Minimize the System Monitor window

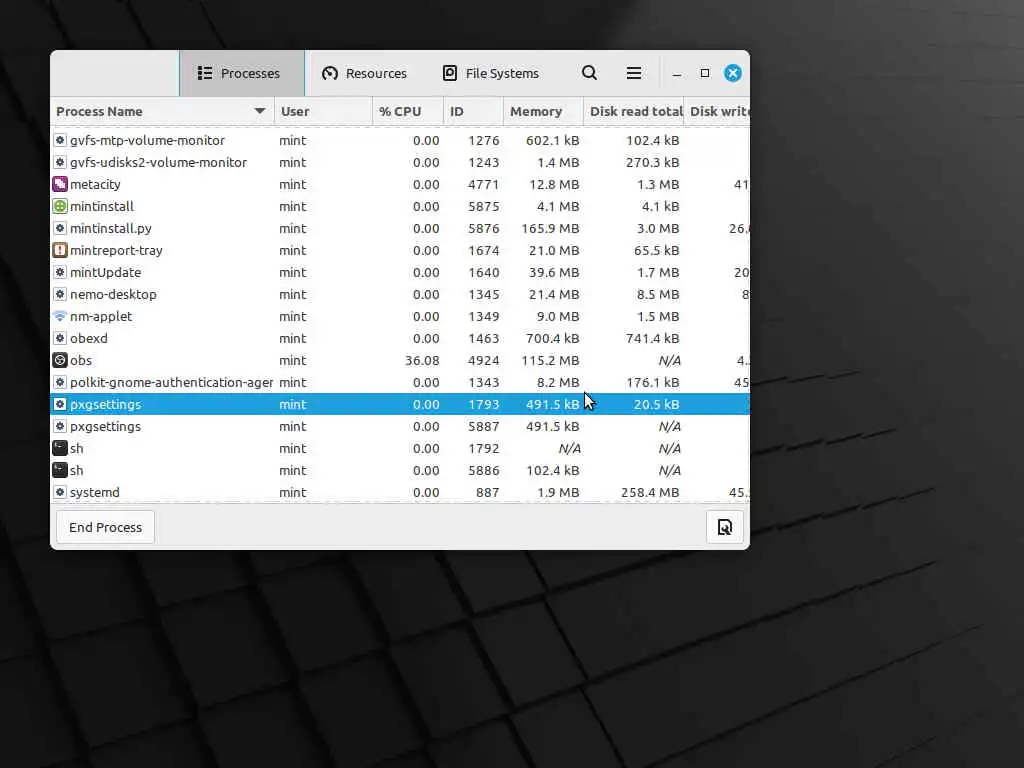coord(677,74)
